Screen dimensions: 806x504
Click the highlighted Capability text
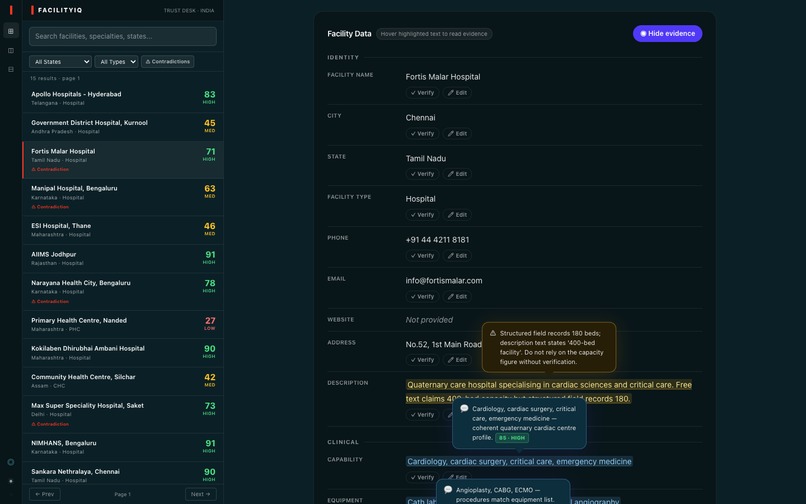coord(519,462)
